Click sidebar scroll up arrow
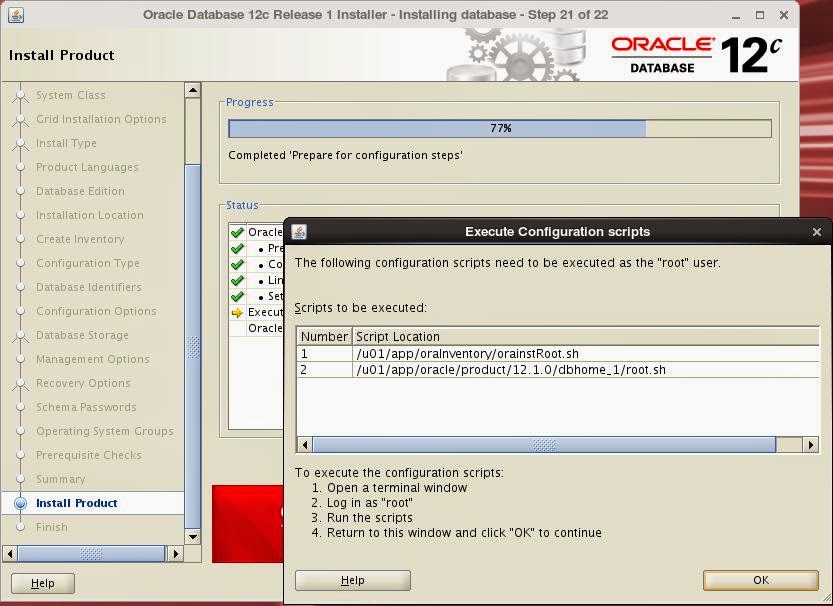This screenshot has height=606, width=833. click(193, 90)
